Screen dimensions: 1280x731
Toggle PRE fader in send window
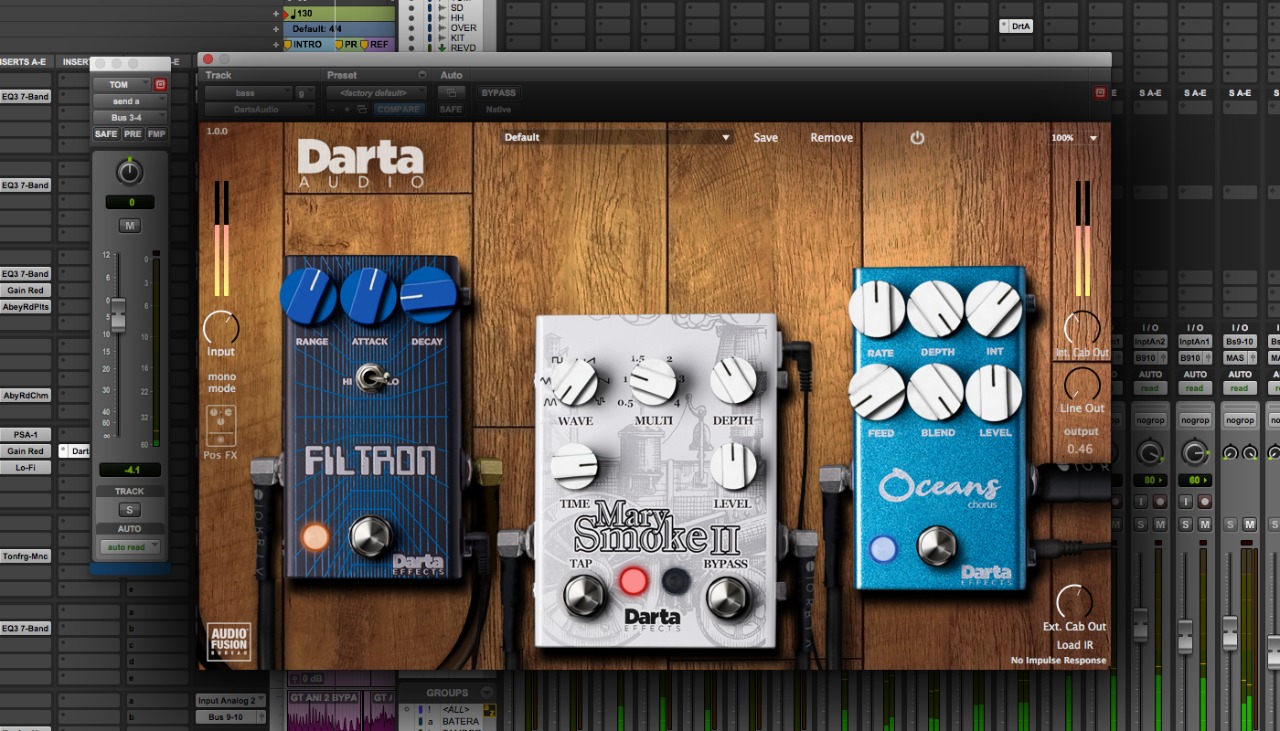coord(133,134)
